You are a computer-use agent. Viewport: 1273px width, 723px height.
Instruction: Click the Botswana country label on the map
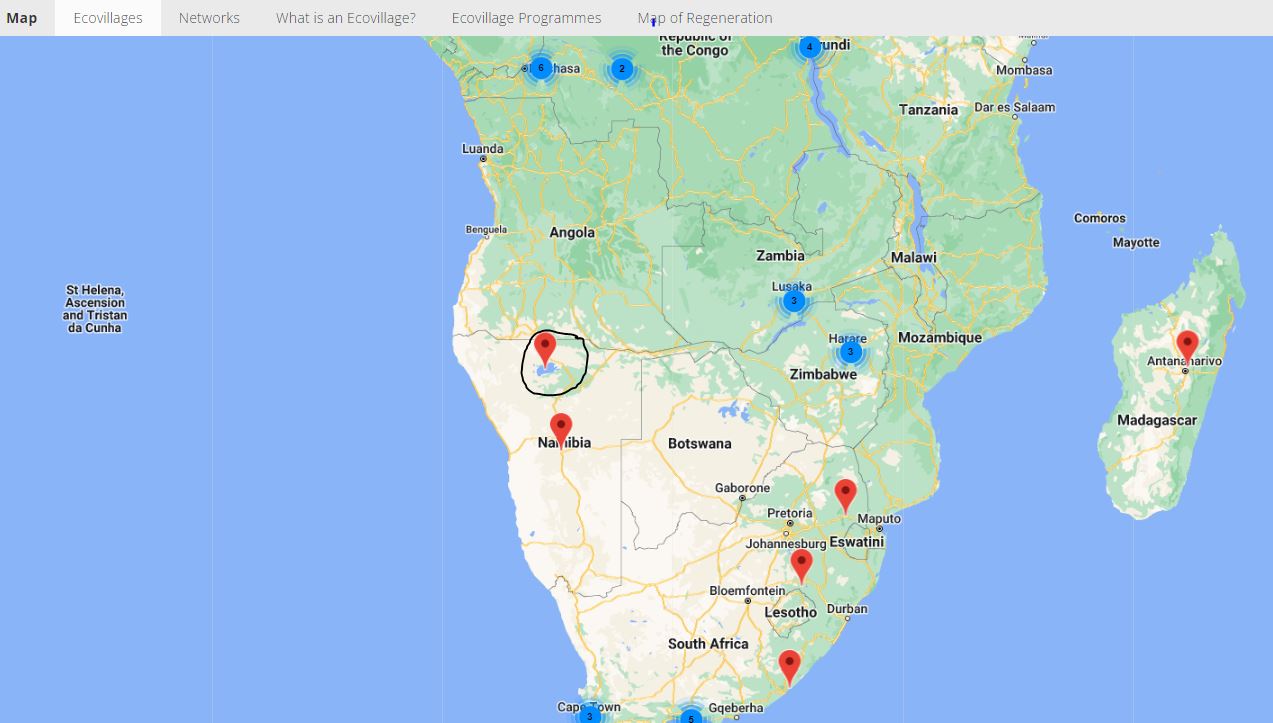pyautogui.click(x=700, y=443)
